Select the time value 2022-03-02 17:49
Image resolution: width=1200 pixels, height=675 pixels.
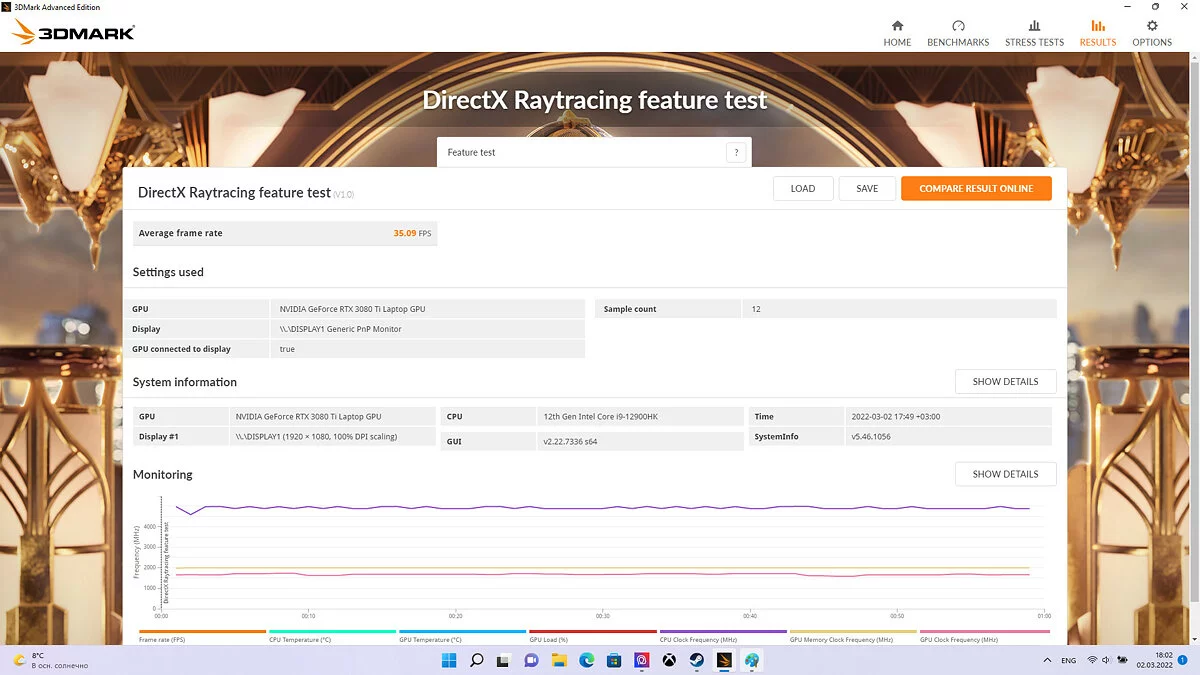point(897,416)
